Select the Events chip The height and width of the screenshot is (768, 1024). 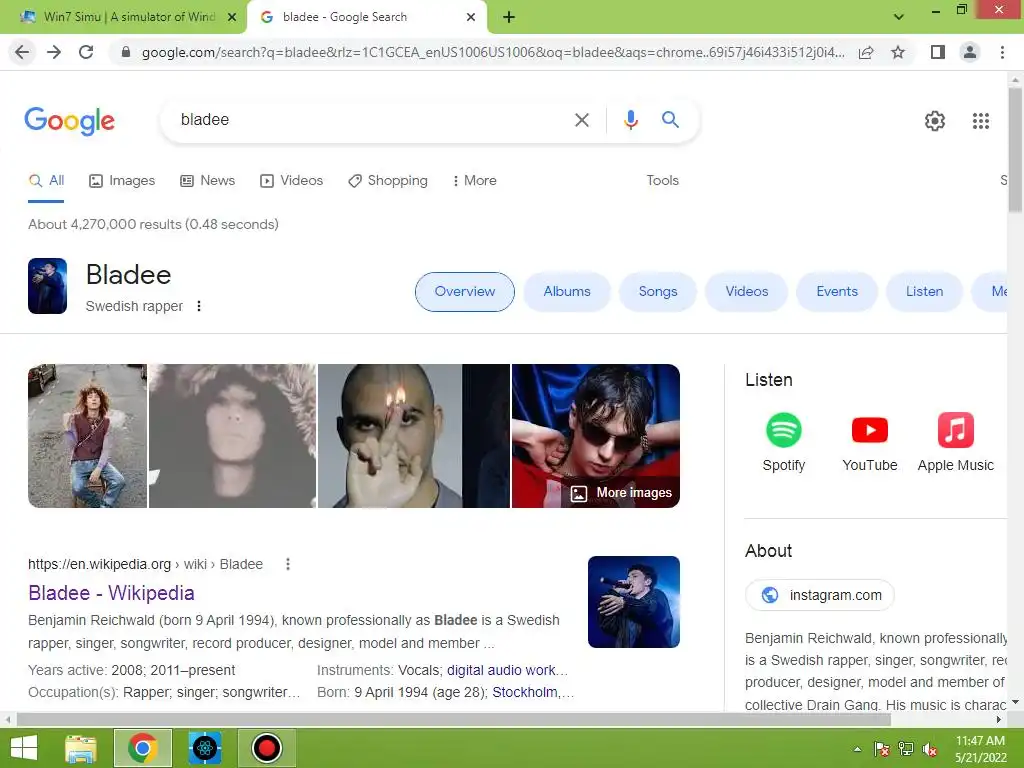tap(837, 292)
